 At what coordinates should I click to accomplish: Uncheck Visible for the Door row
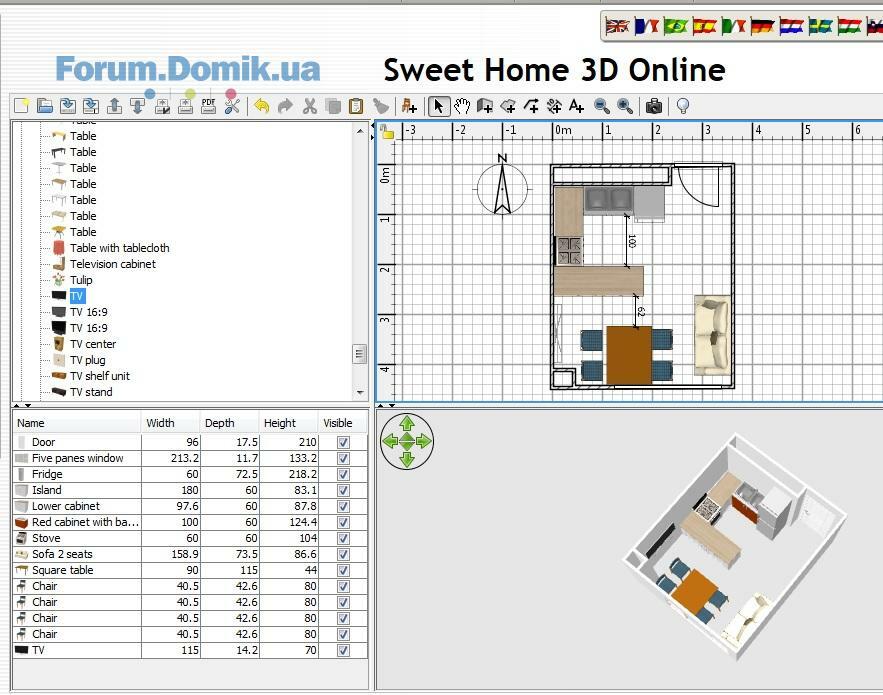(x=343, y=442)
